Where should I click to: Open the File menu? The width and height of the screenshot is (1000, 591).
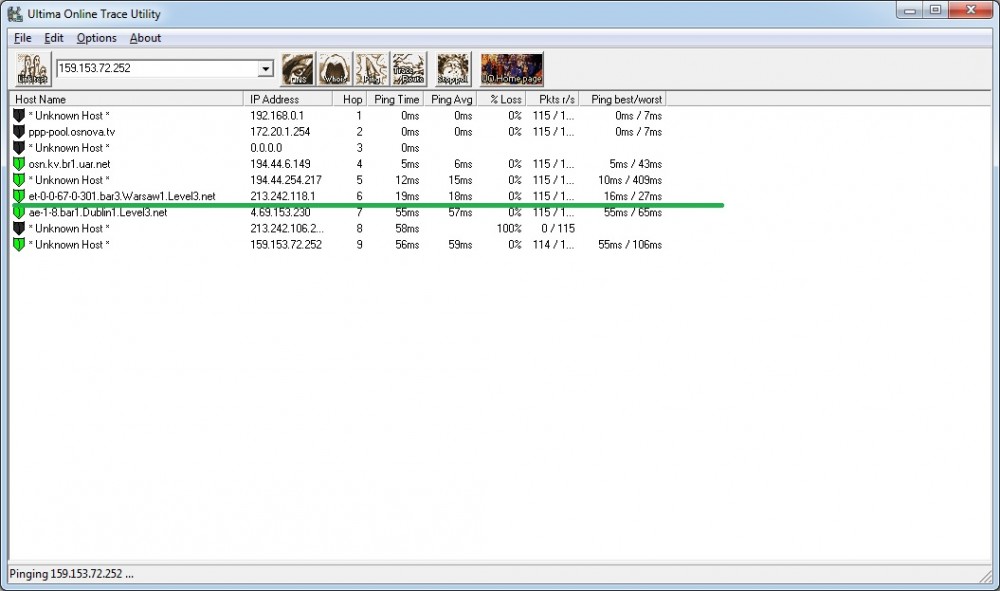click(22, 38)
